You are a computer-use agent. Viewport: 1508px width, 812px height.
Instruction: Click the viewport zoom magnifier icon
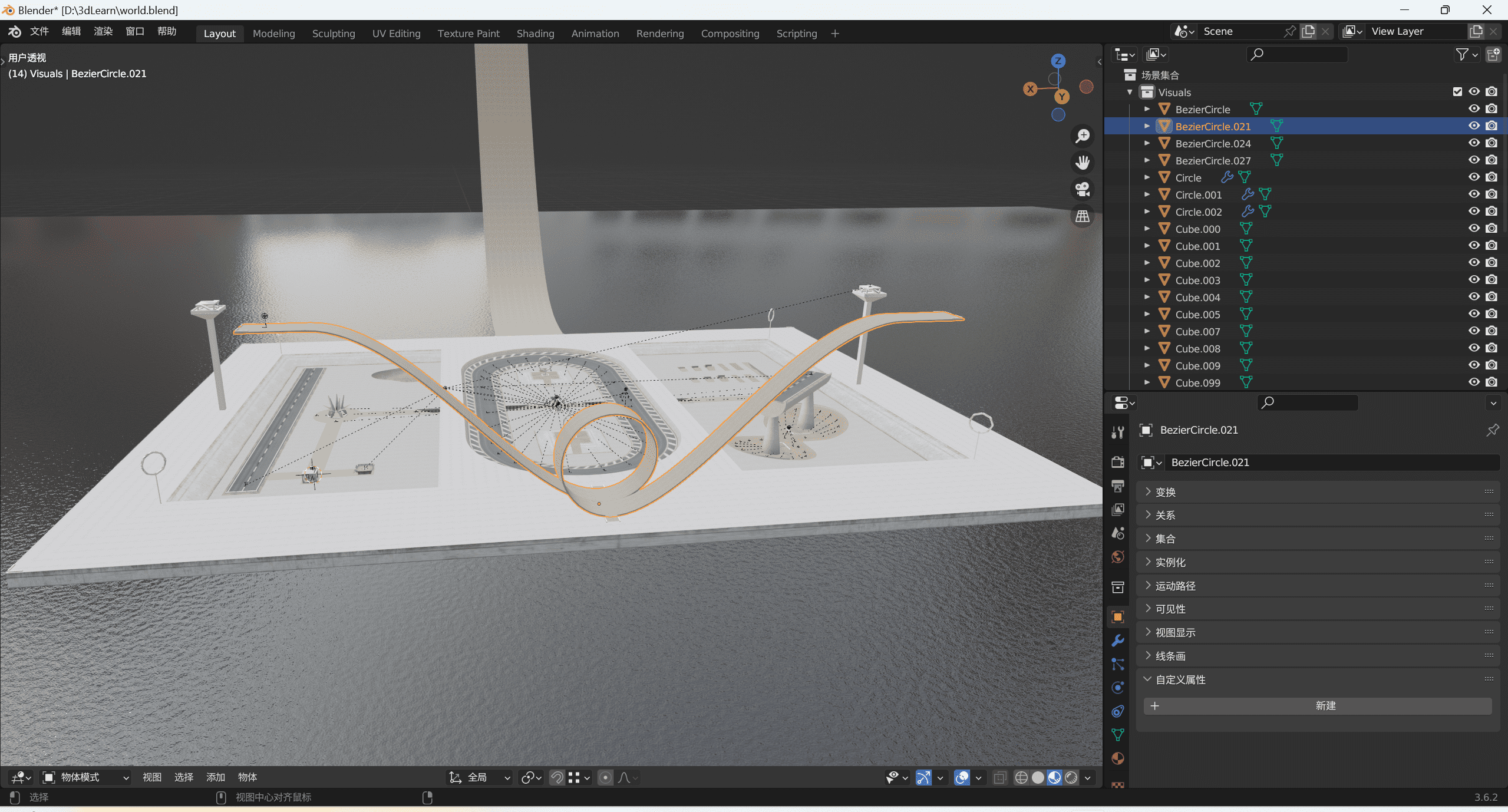click(1083, 136)
